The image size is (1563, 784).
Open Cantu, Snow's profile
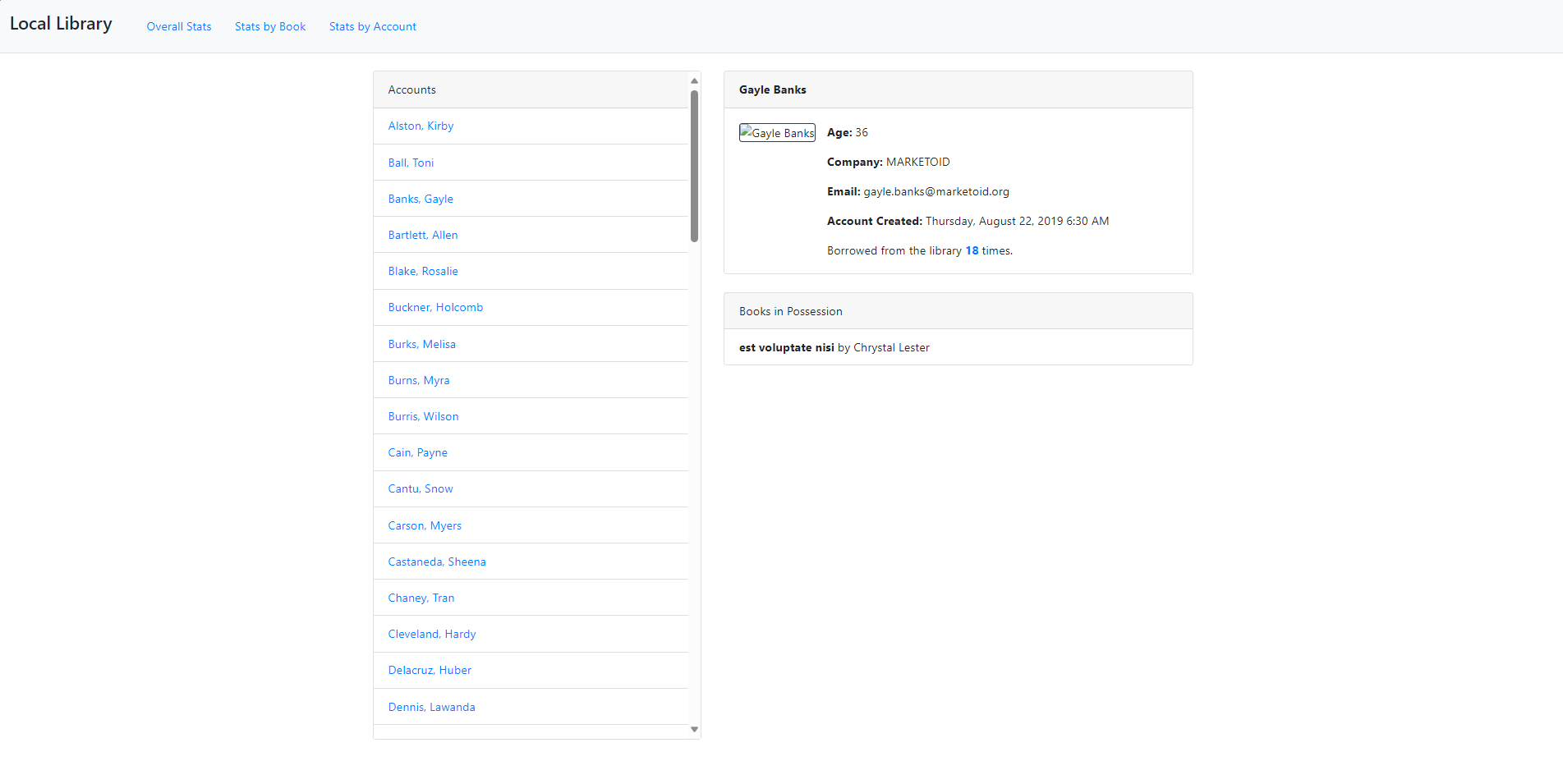(420, 488)
